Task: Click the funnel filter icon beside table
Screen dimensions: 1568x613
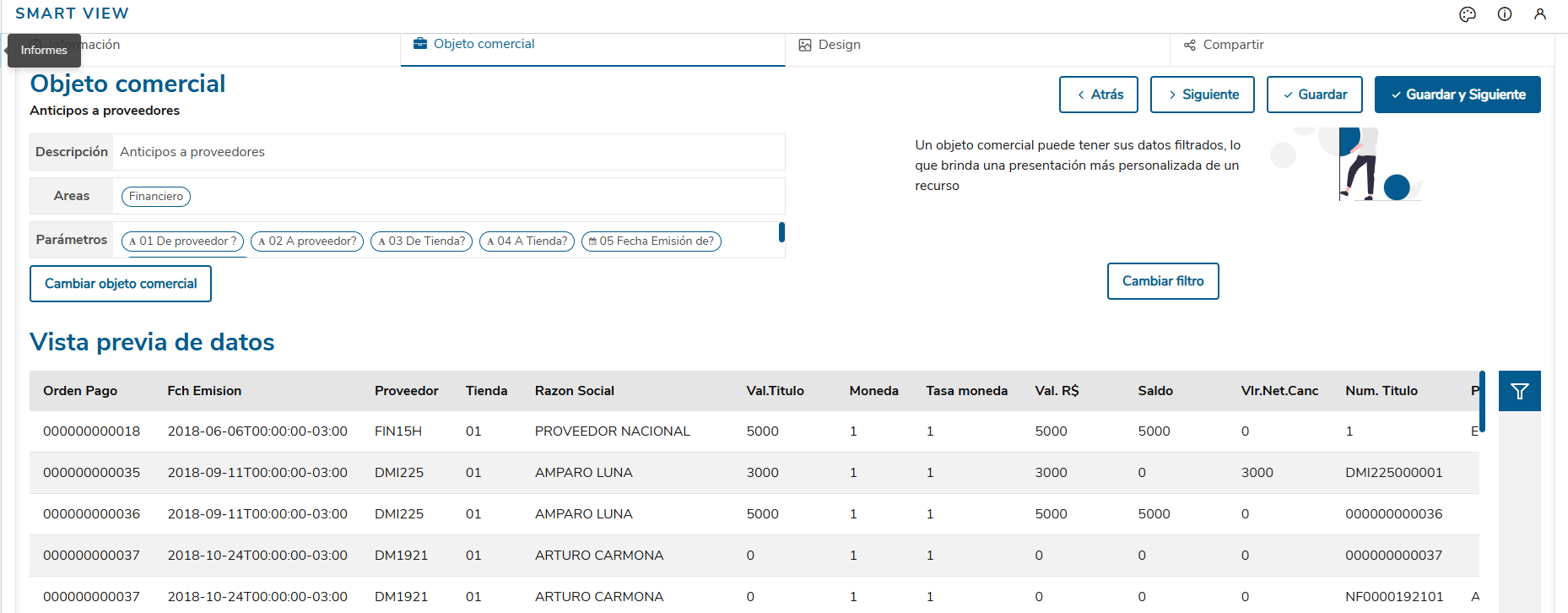Action: [x=1519, y=391]
